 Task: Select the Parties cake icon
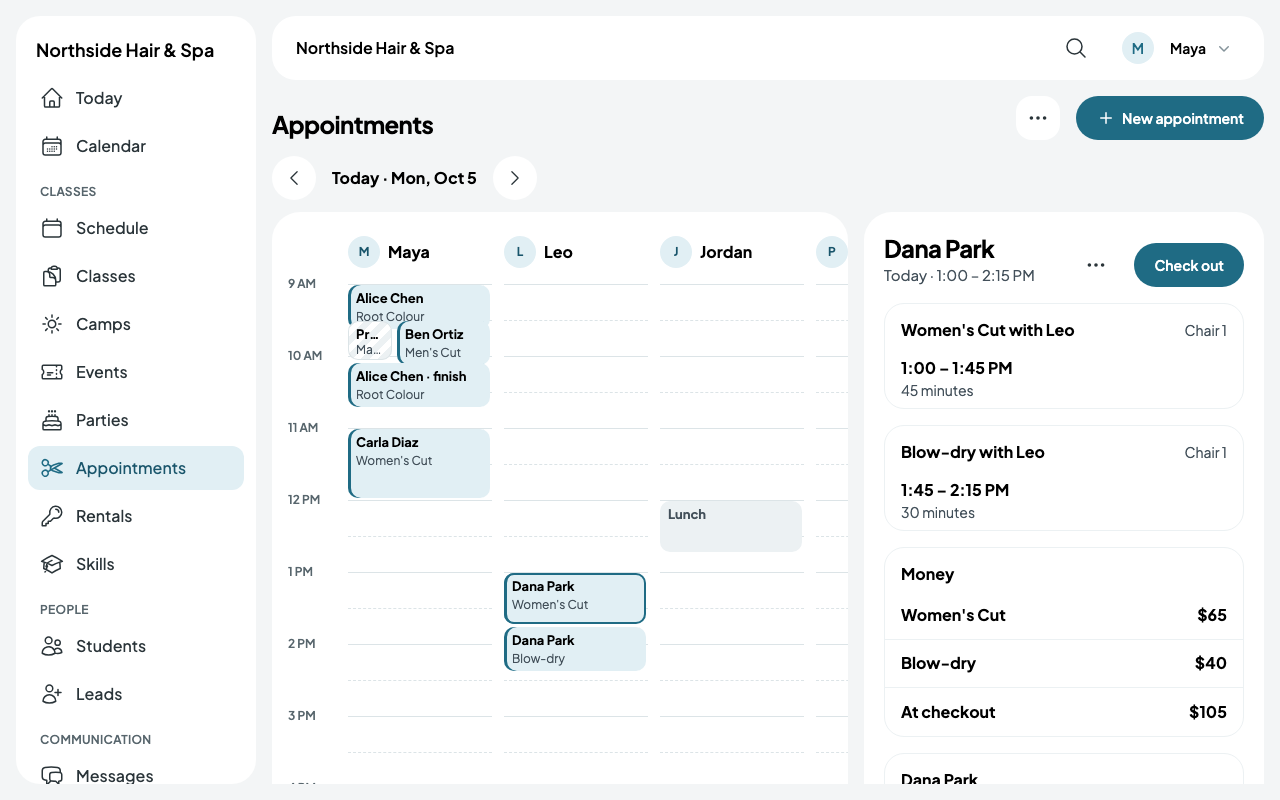tap(52, 420)
